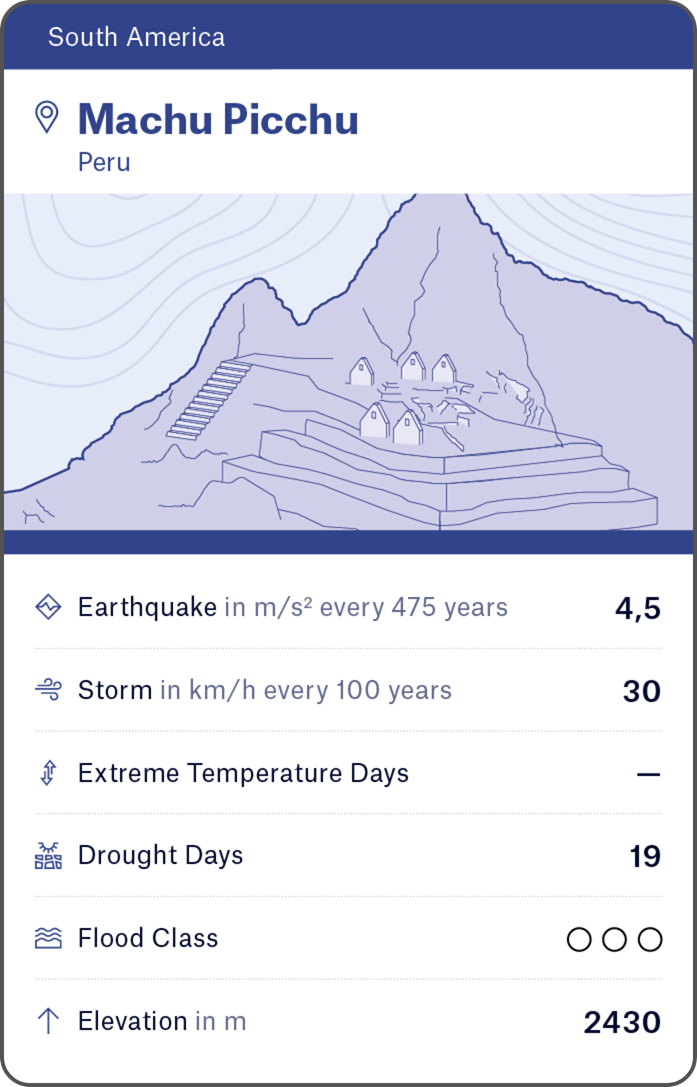Image resolution: width=697 pixels, height=1087 pixels.
Task: Click the flood class waves icon
Action: point(48,938)
